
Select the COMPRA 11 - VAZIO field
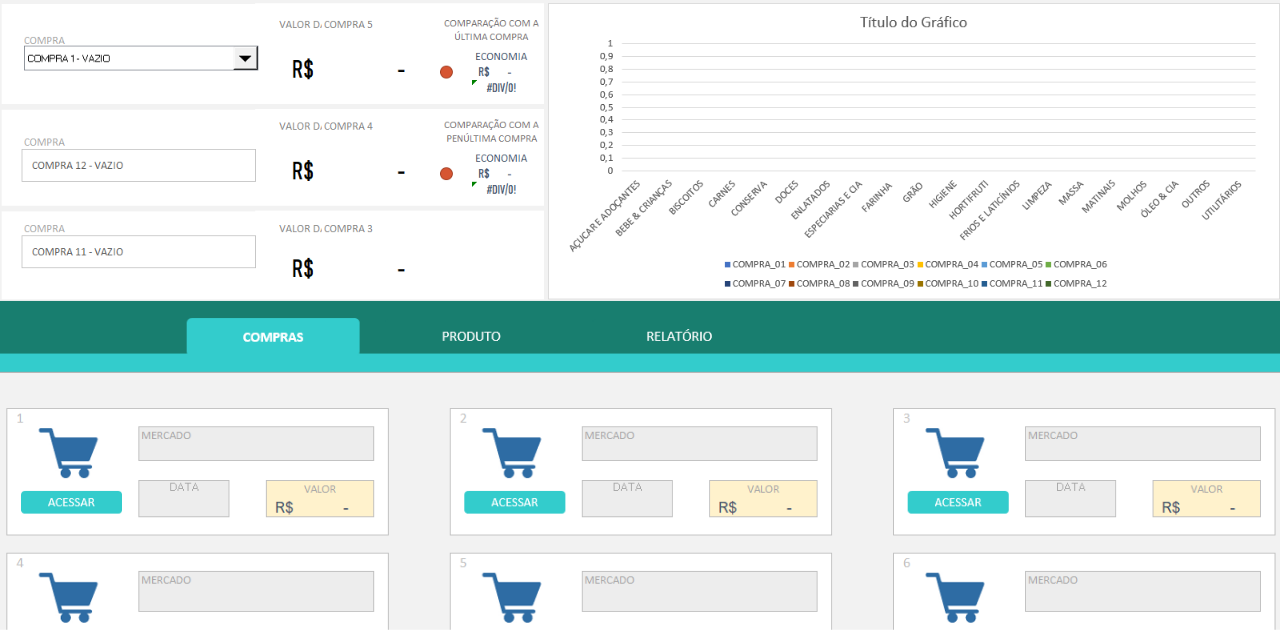(138, 252)
